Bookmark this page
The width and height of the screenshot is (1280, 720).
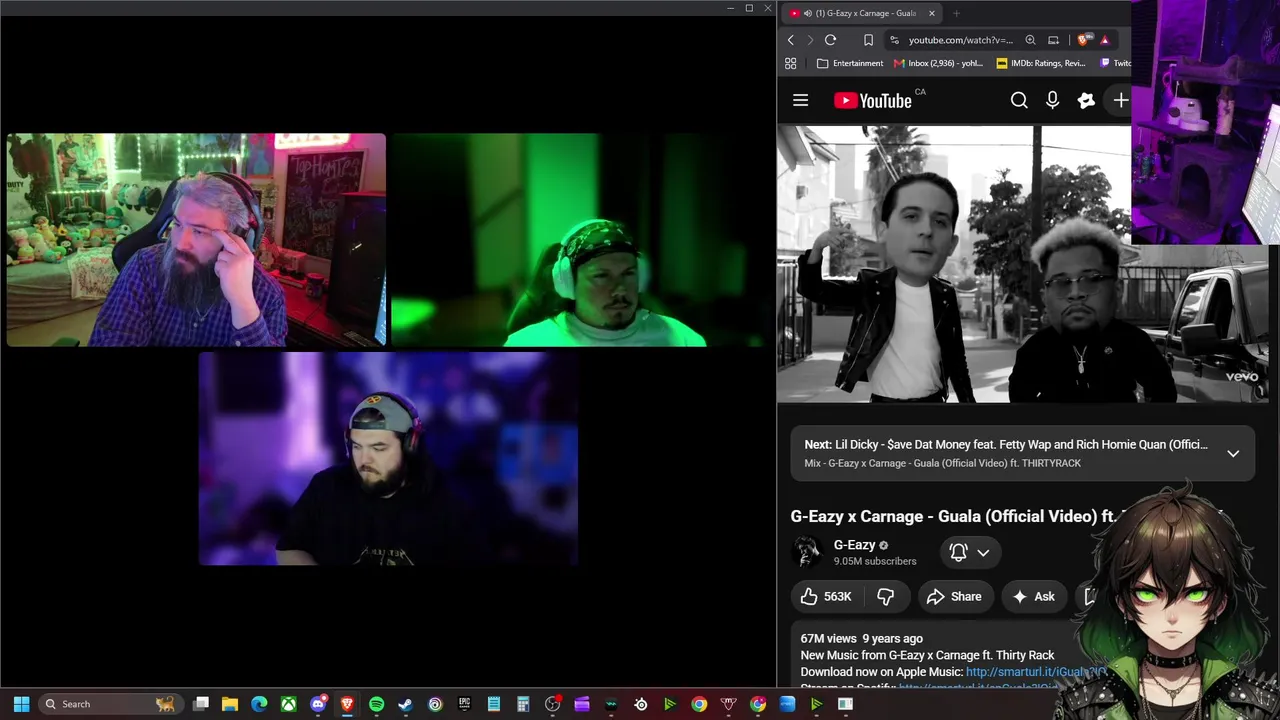pyautogui.click(x=868, y=40)
